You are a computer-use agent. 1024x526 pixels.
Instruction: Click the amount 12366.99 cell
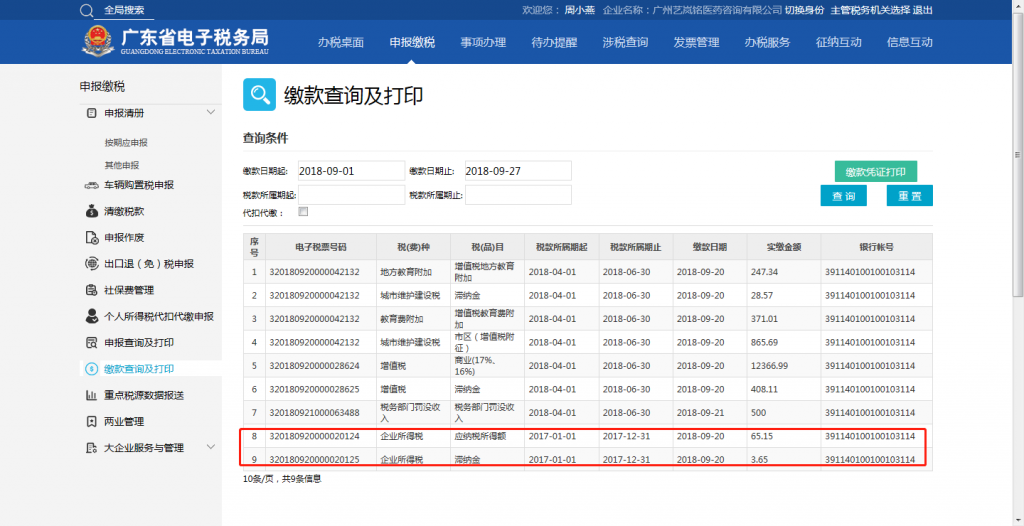(x=784, y=365)
